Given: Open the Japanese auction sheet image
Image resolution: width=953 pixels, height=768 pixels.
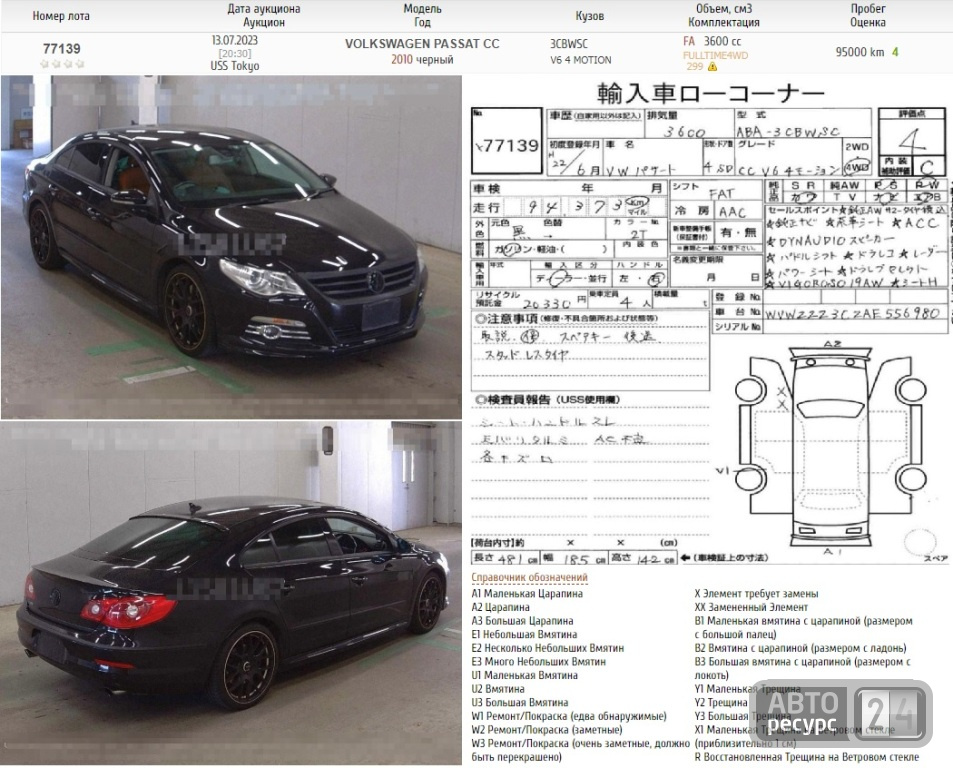Looking at the screenshot, I should [709, 322].
